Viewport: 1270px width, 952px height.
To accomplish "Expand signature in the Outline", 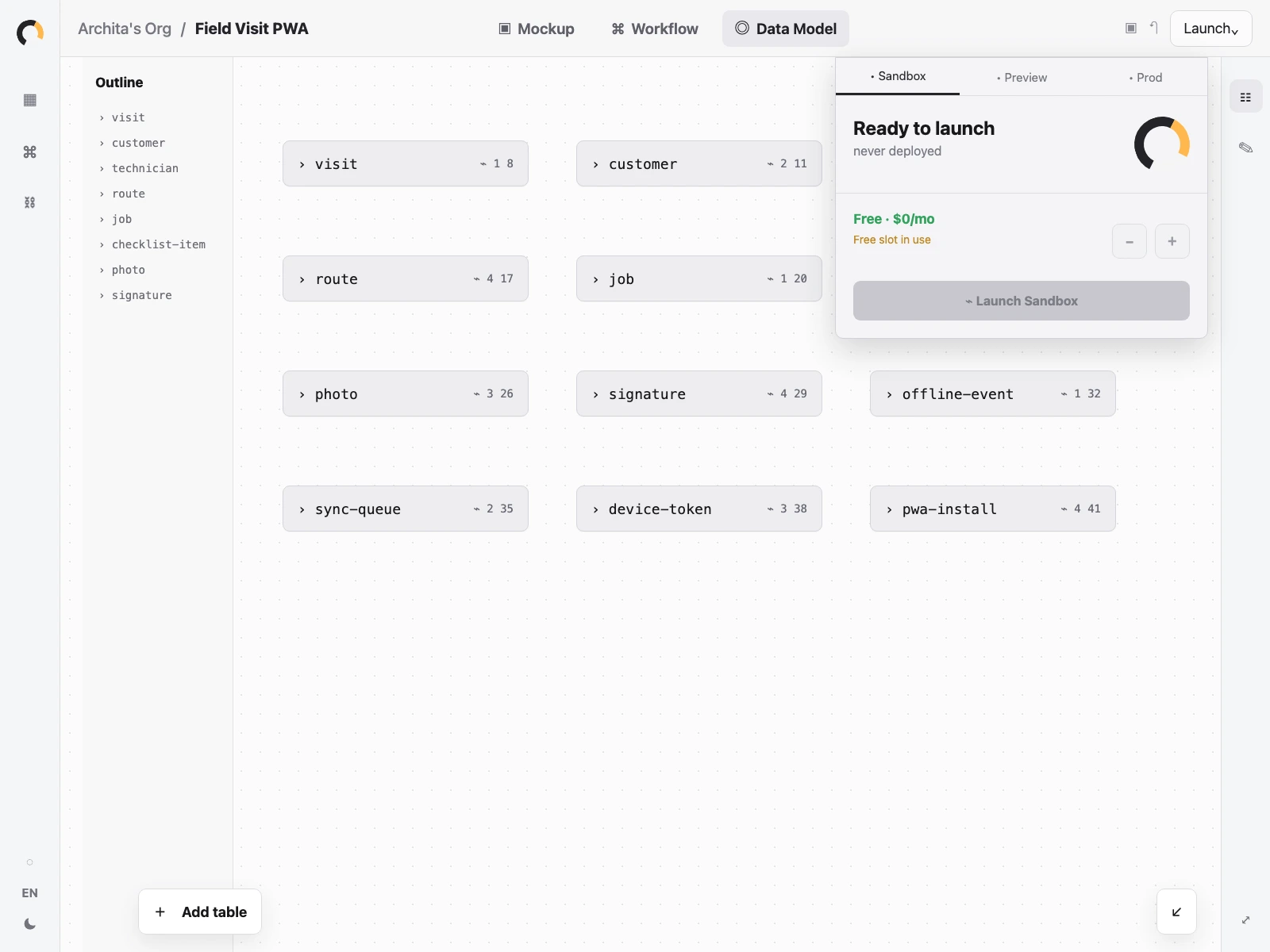I will click(x=102, y=295).
